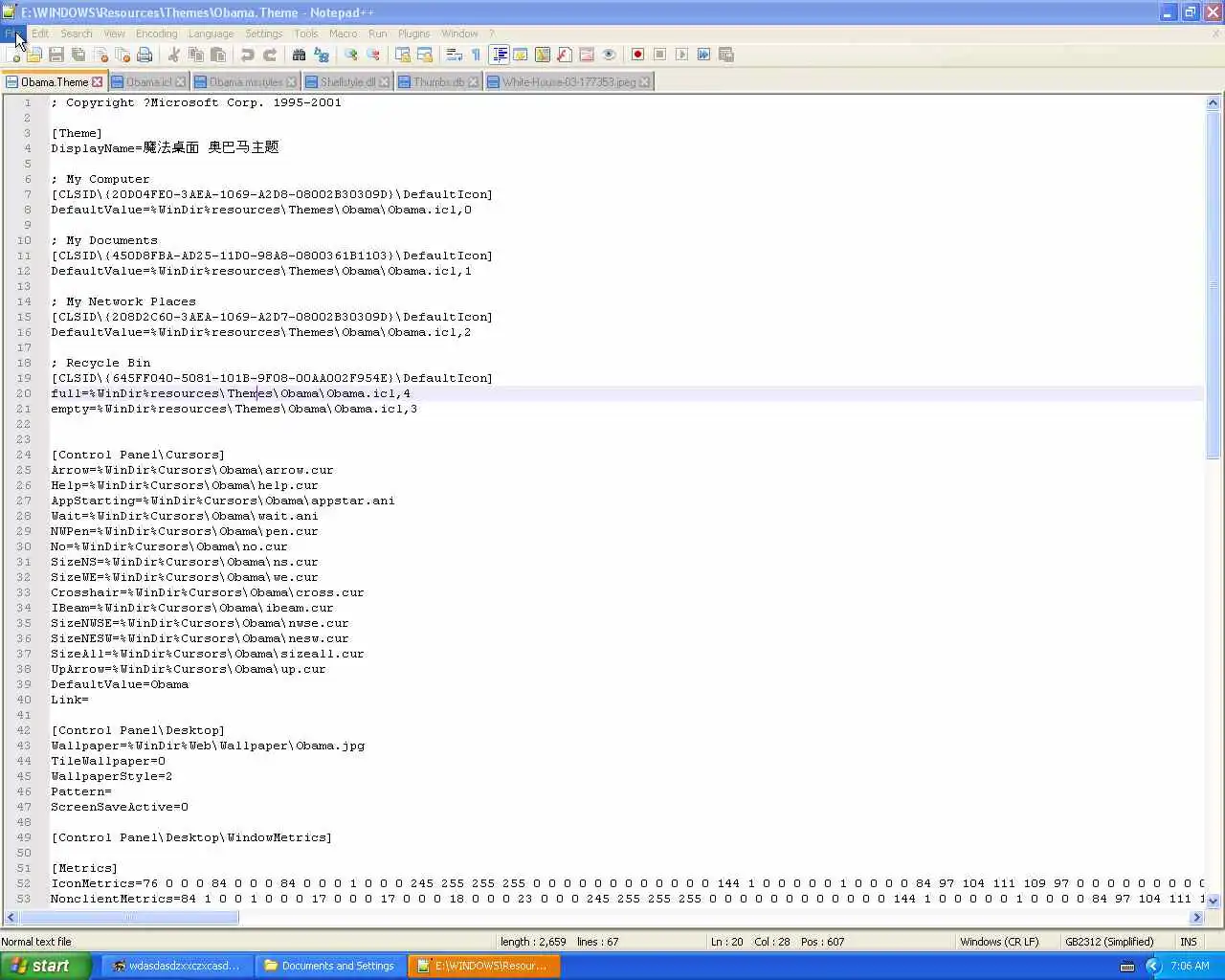
Task: Click the Stop Recording macro icon
Action: click(x=659, y=55)
